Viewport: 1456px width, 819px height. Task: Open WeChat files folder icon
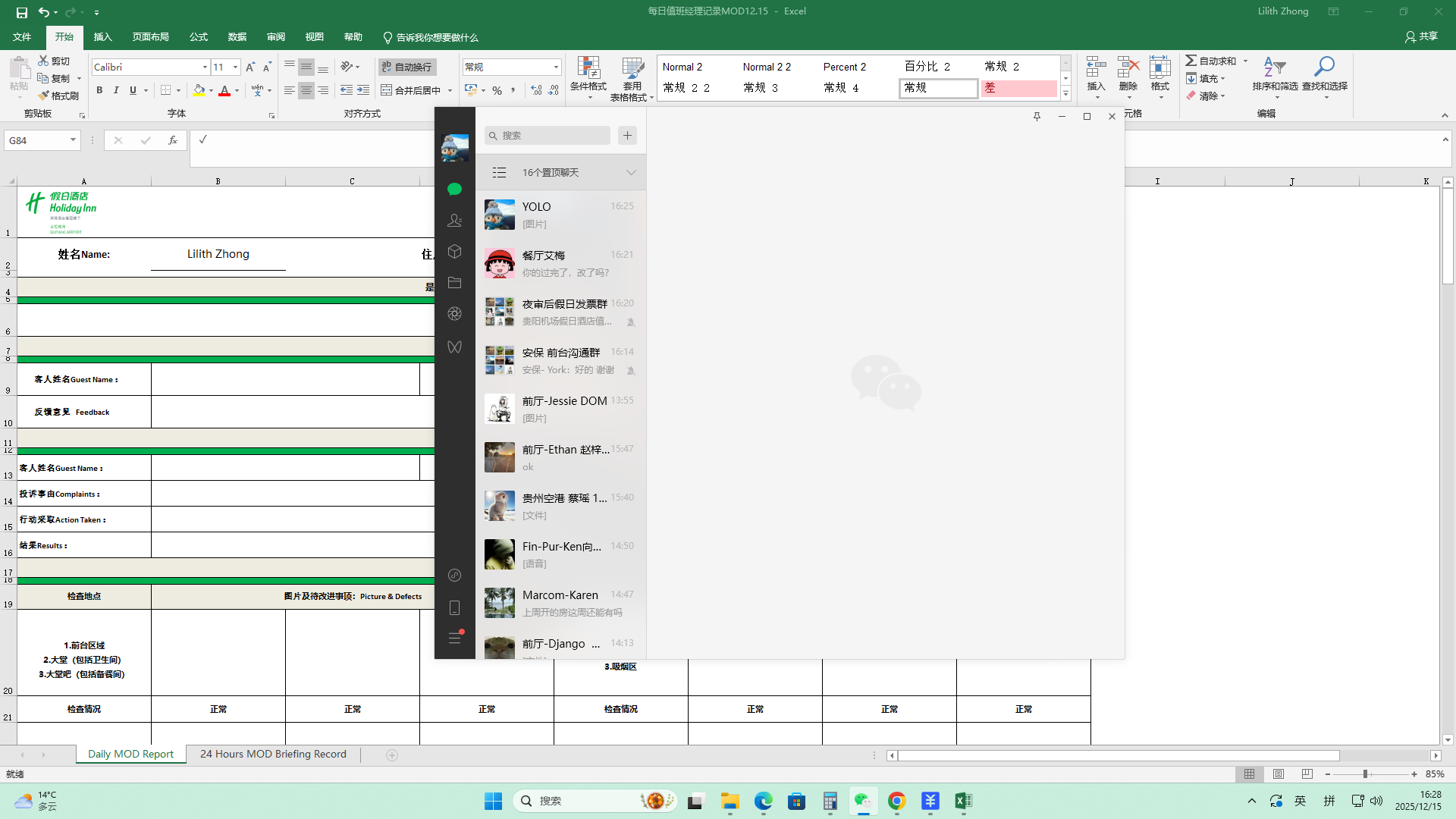454,283
